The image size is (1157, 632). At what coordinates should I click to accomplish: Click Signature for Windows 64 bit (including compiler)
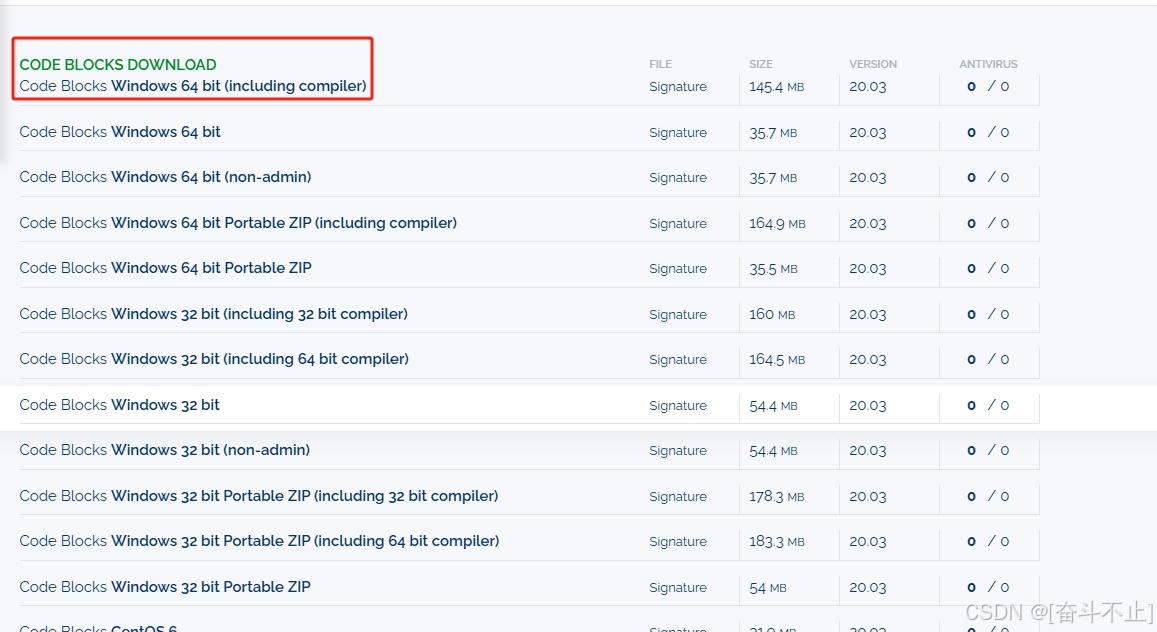coord(678,87)
